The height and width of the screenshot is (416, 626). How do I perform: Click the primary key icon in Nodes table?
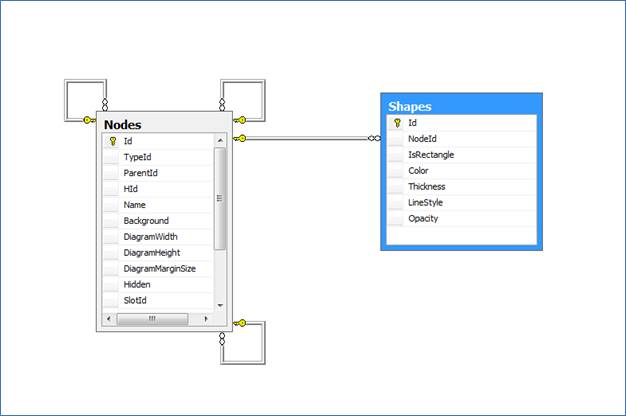(111, 141)
